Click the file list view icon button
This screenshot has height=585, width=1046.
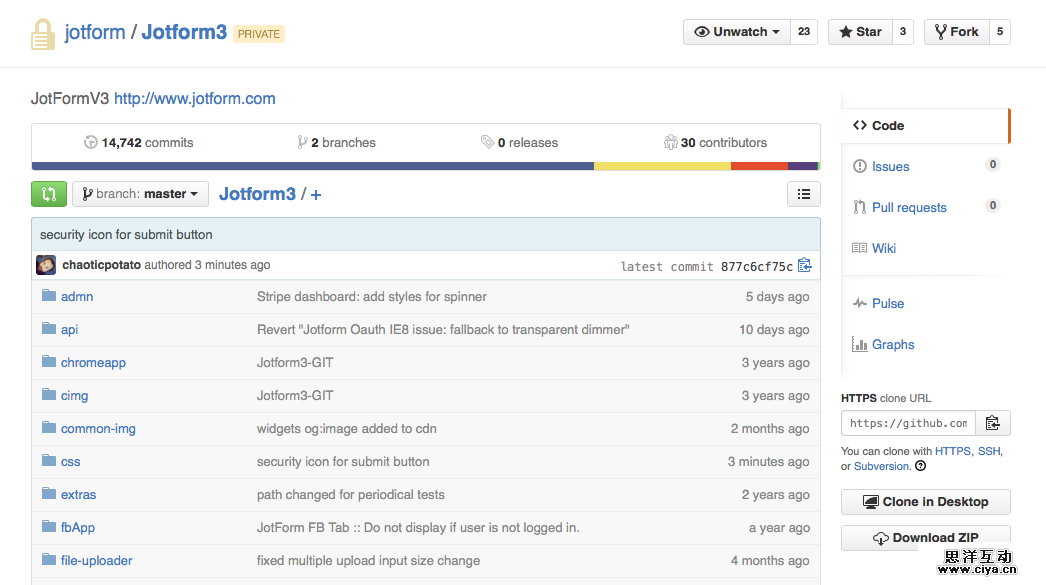[804, 194]
